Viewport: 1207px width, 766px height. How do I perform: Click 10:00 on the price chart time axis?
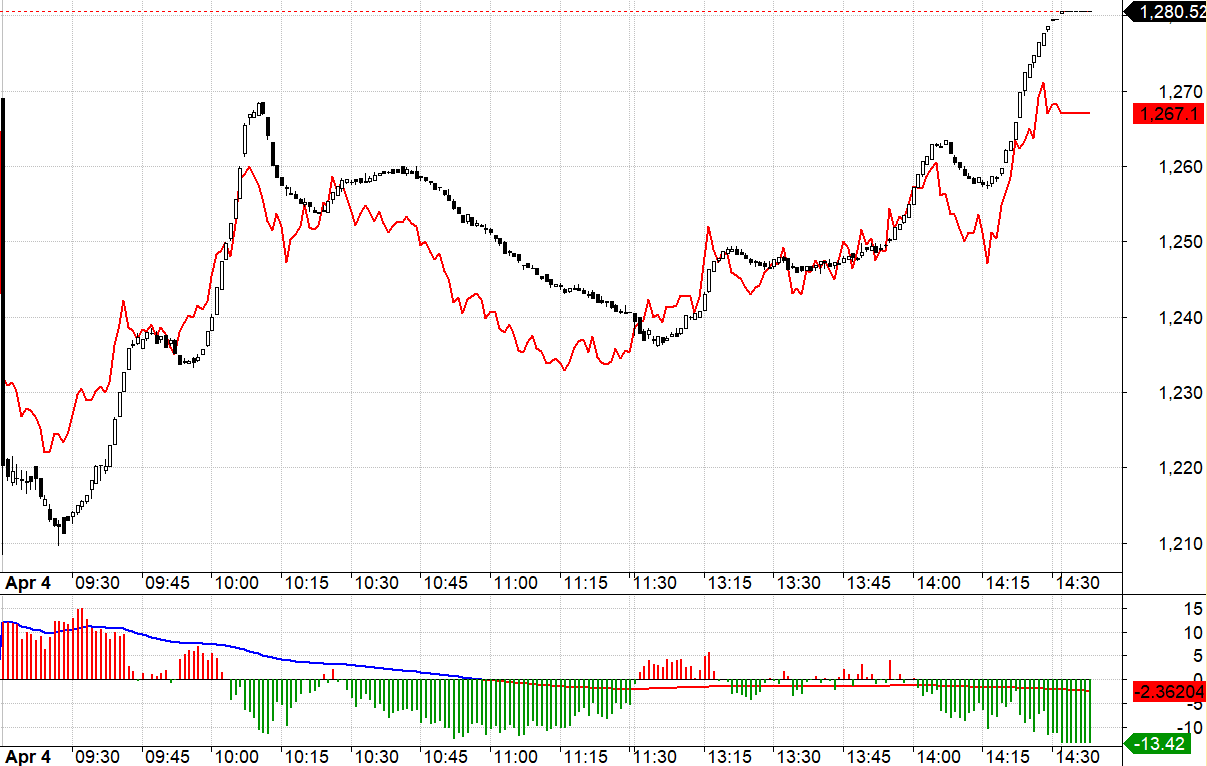(x=236, y=583)
